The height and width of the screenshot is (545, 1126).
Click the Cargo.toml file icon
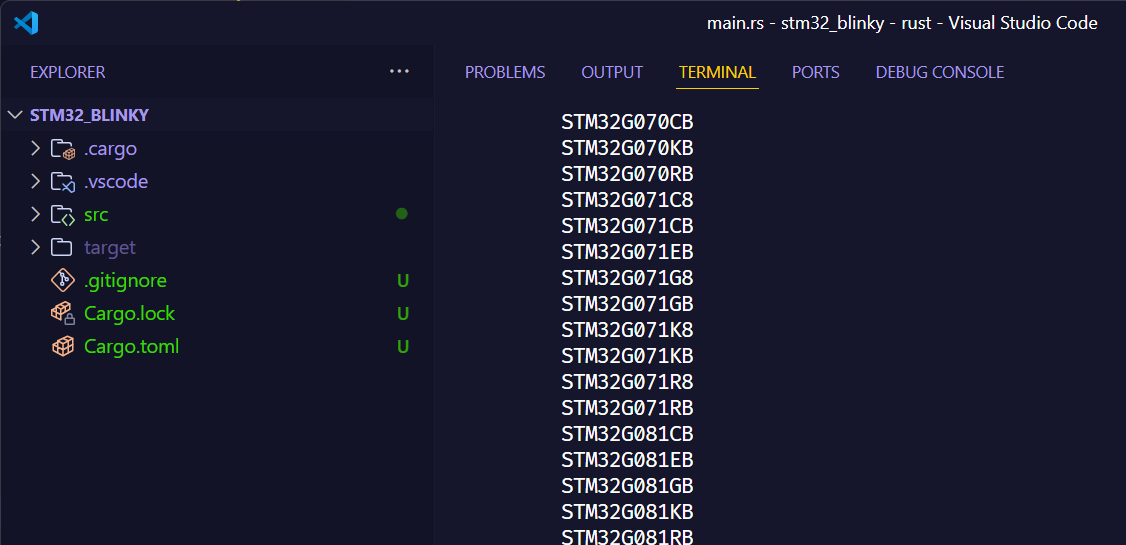click(63, 347)
